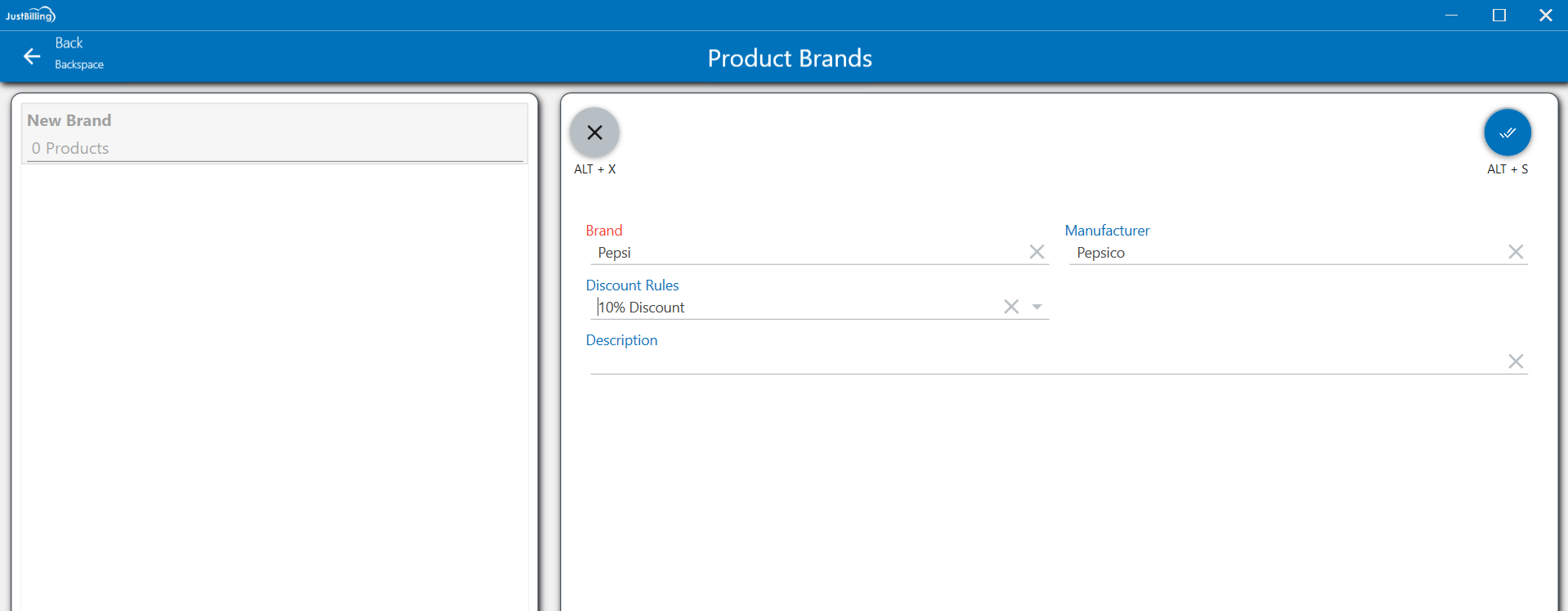Image resolution: width=1568 pixels, height=611 pixels.
Task: Click the 10% Discount combo box text
Action: [642, 308]
